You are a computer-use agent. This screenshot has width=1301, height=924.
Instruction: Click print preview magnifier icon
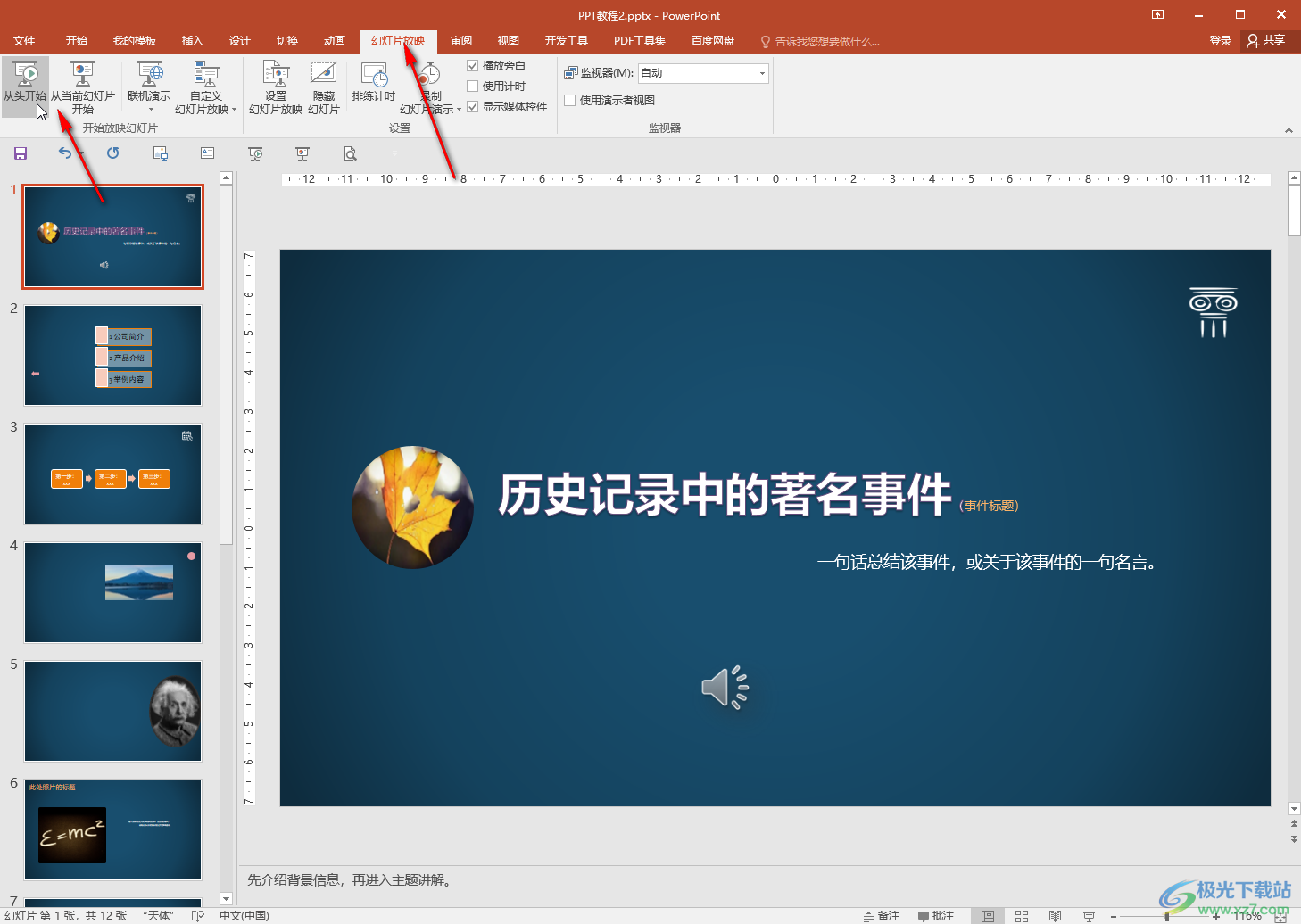[x=350, y=153]
